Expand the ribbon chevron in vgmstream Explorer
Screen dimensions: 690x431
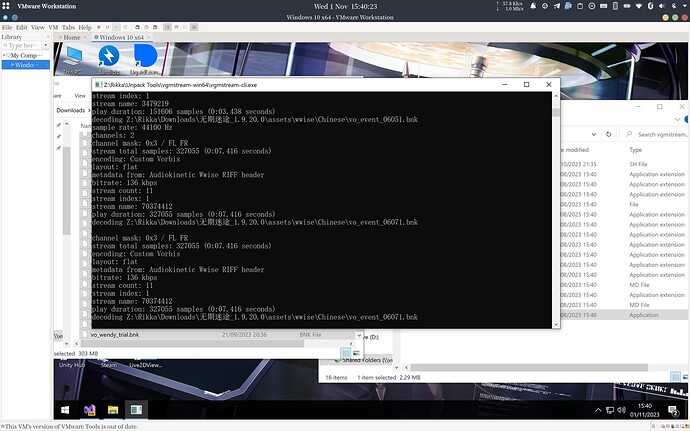click(x=677, y=119)
